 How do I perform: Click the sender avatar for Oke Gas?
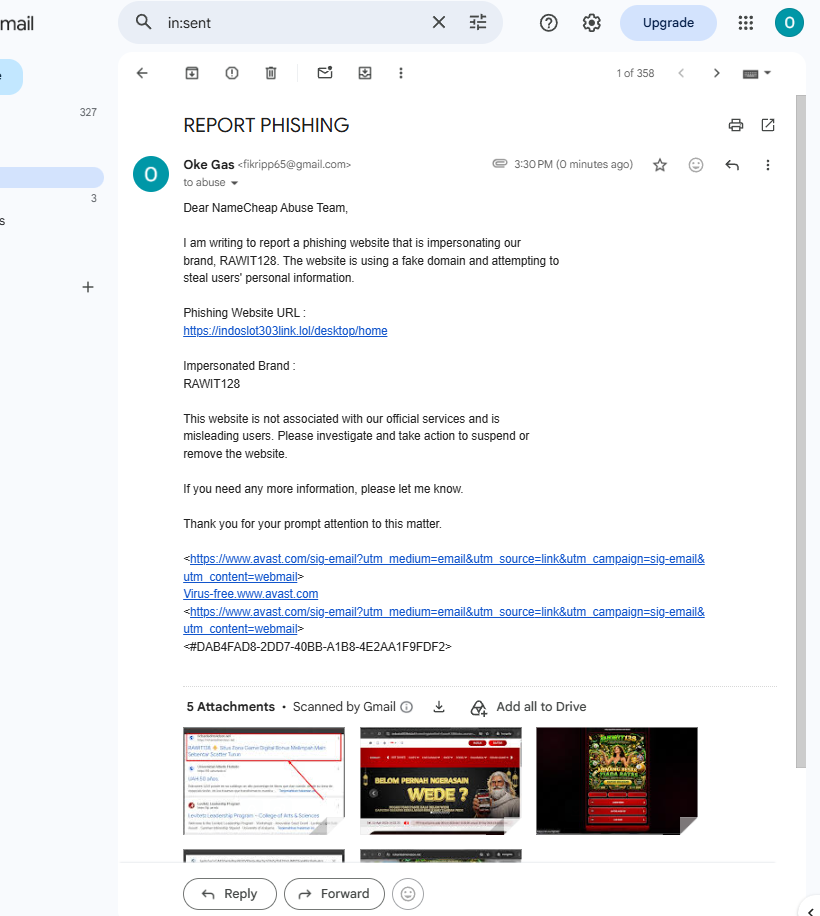coord(151,174)
